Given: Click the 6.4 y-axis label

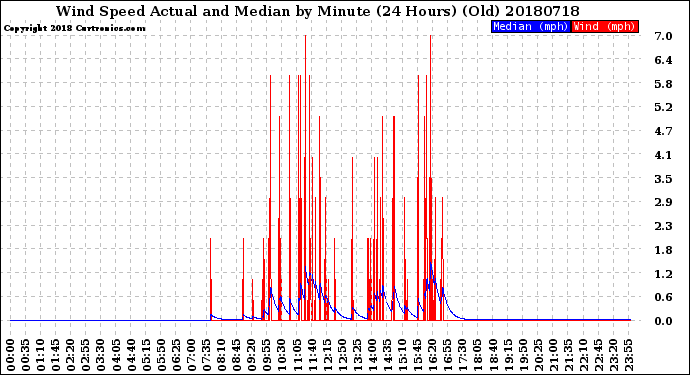Looking at the screenshot, I should point(663,60).
